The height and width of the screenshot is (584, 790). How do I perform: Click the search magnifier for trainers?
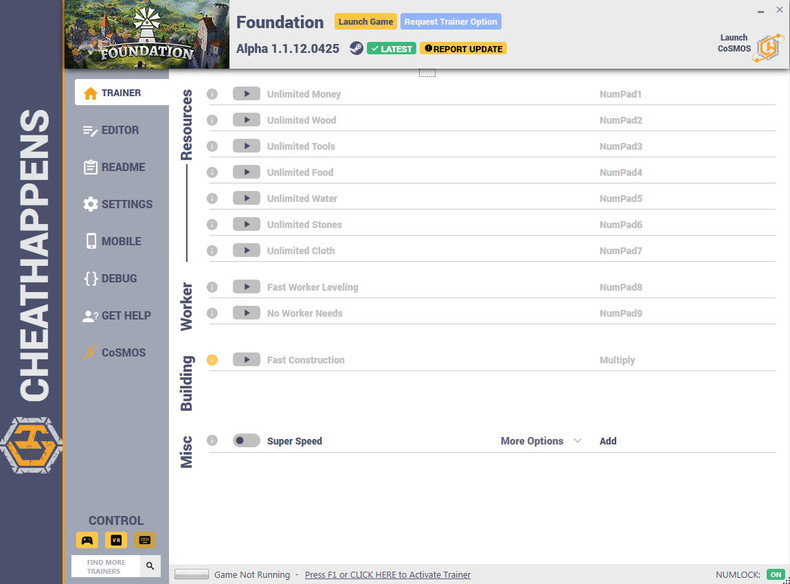[x=150, y=566]
